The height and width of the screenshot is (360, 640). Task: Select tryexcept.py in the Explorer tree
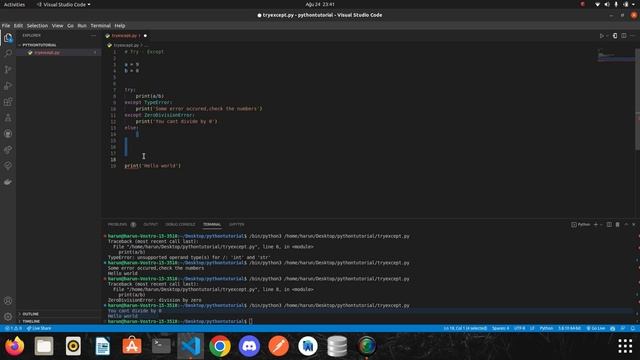[58, 53]
